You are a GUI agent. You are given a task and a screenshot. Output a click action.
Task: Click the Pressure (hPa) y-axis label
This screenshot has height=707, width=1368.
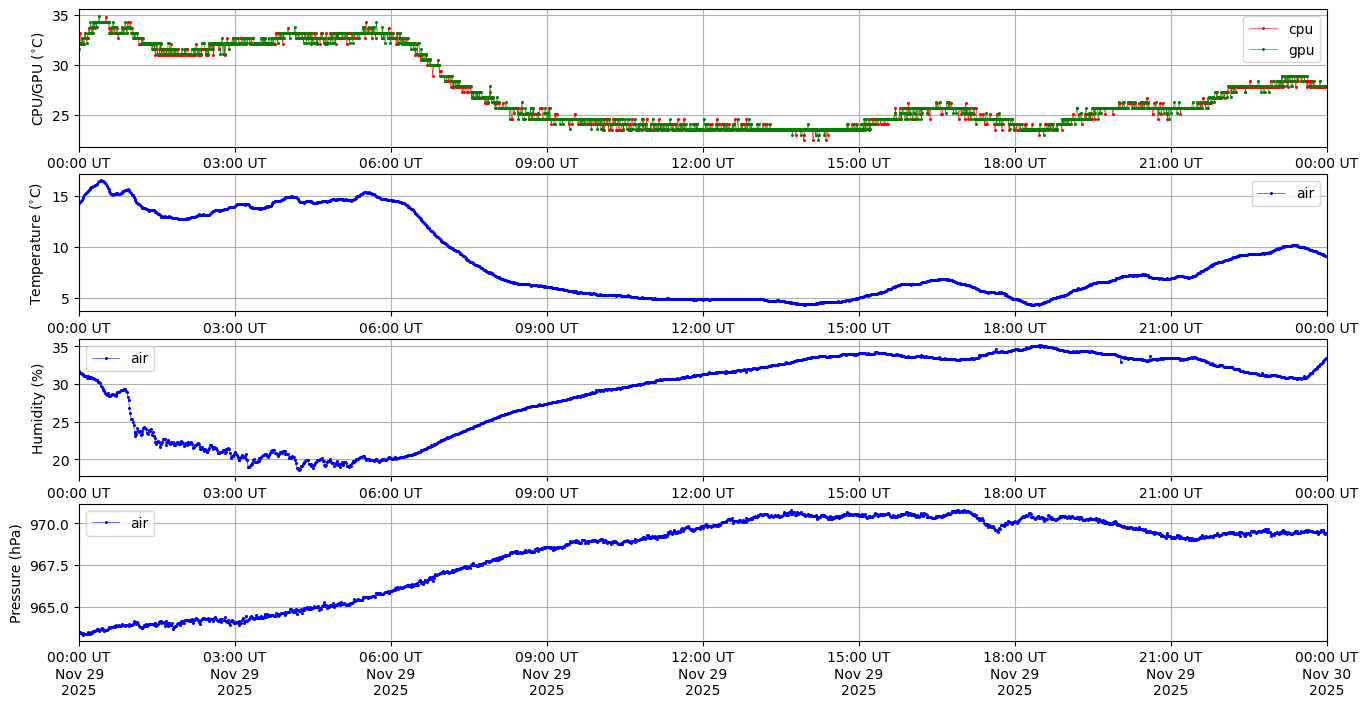15,572
